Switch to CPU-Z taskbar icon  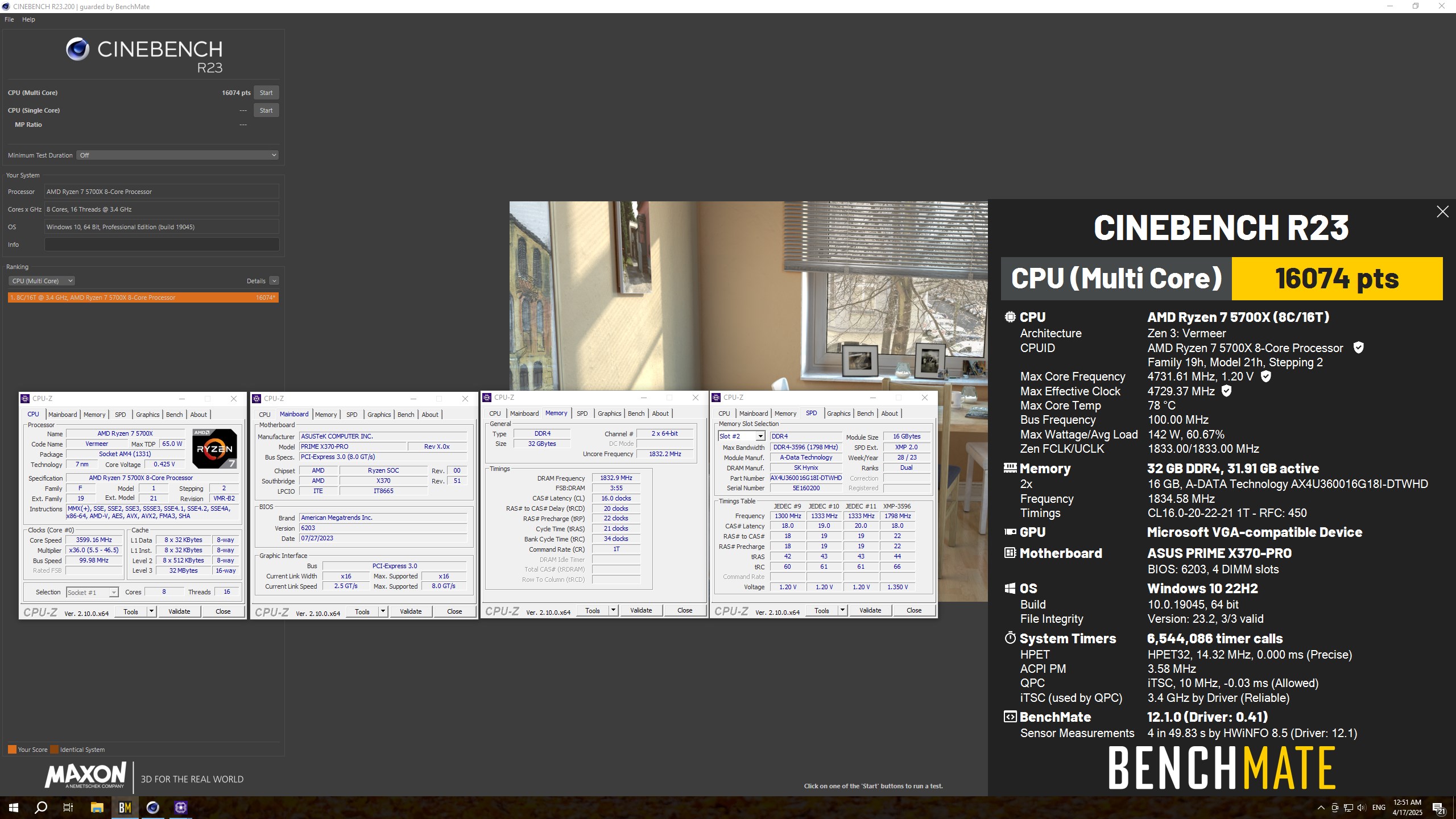click(x=180, y=808)
